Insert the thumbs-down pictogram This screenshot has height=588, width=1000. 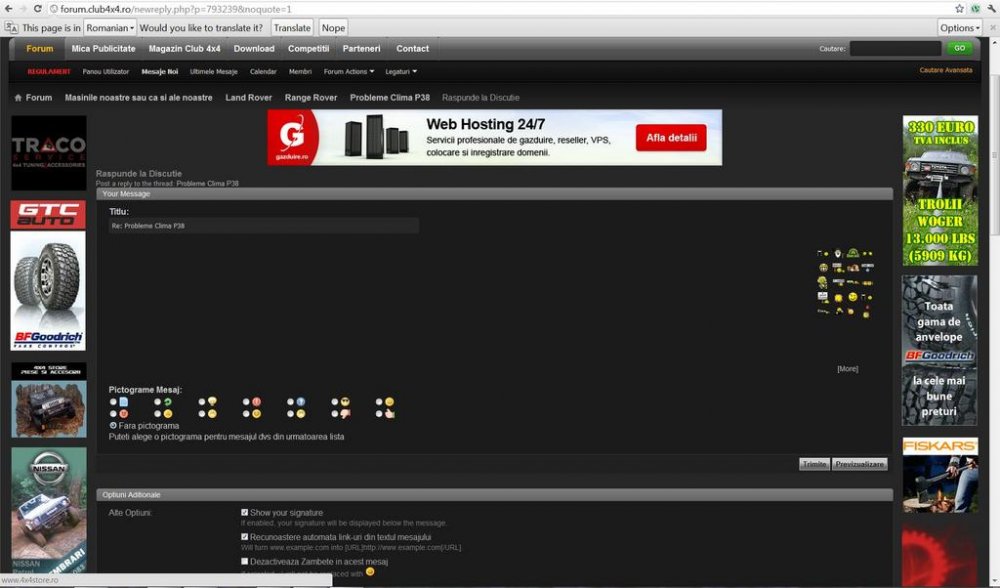[x=345, y=412]
